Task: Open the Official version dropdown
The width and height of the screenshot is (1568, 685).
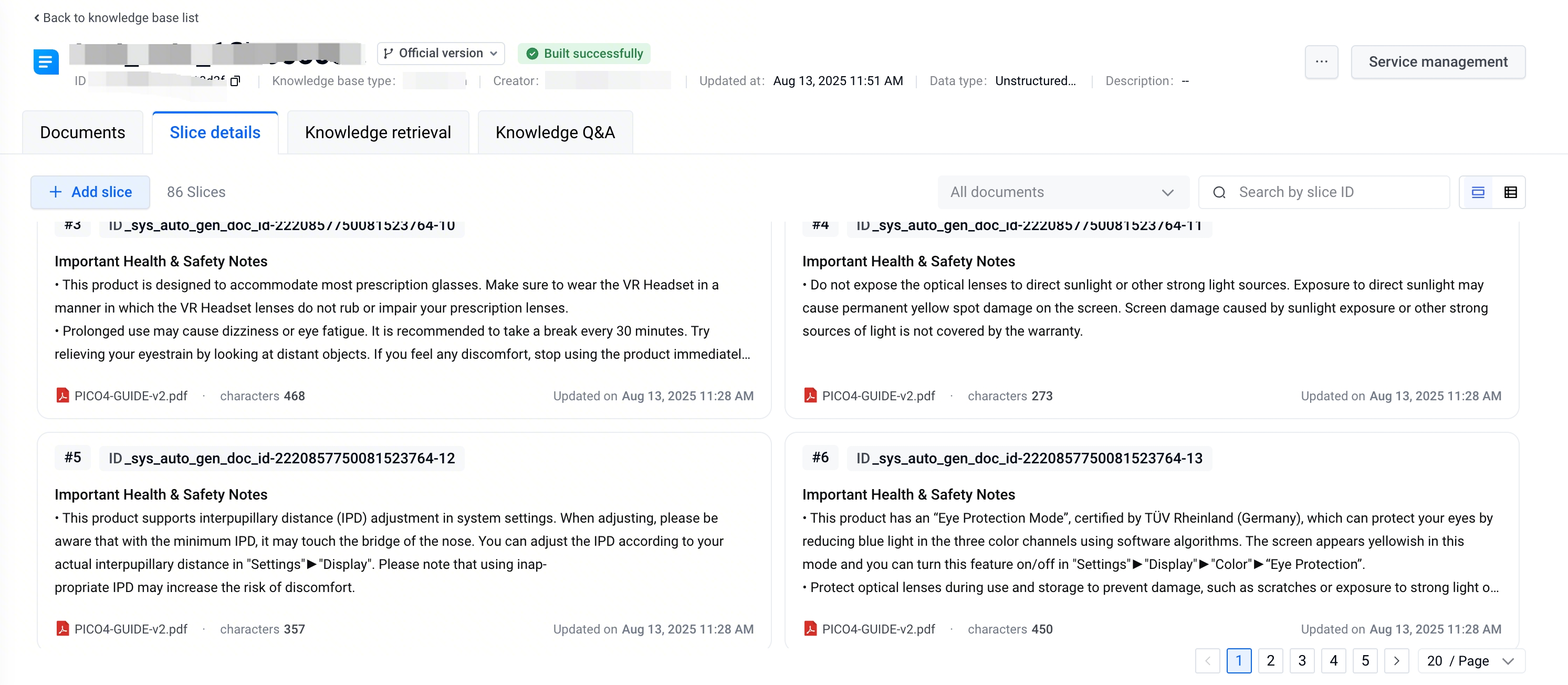Action: click(441, 53)
